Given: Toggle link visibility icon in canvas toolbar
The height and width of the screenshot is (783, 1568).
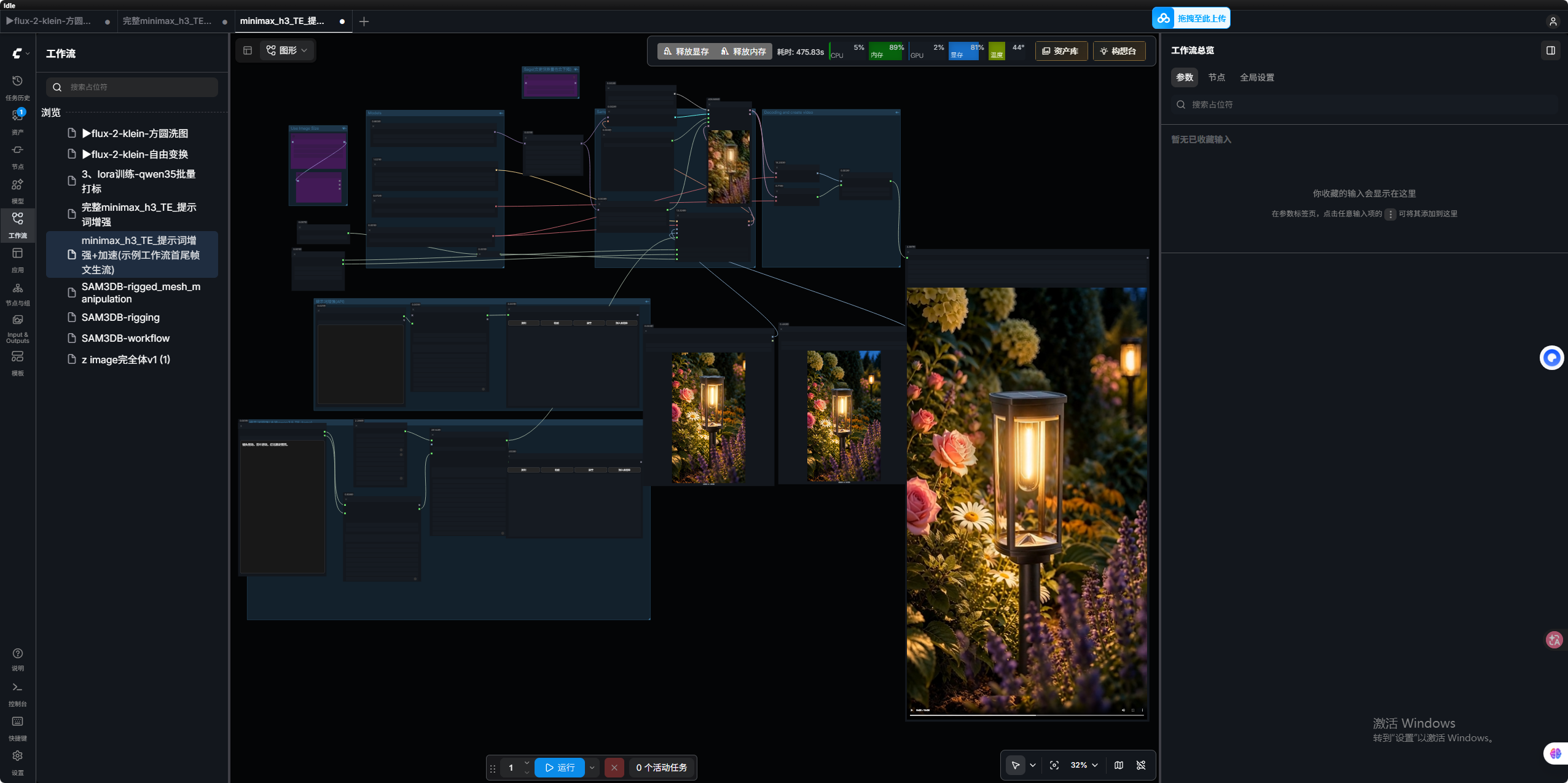Looking at the screenshot, I should [1141, 765].
